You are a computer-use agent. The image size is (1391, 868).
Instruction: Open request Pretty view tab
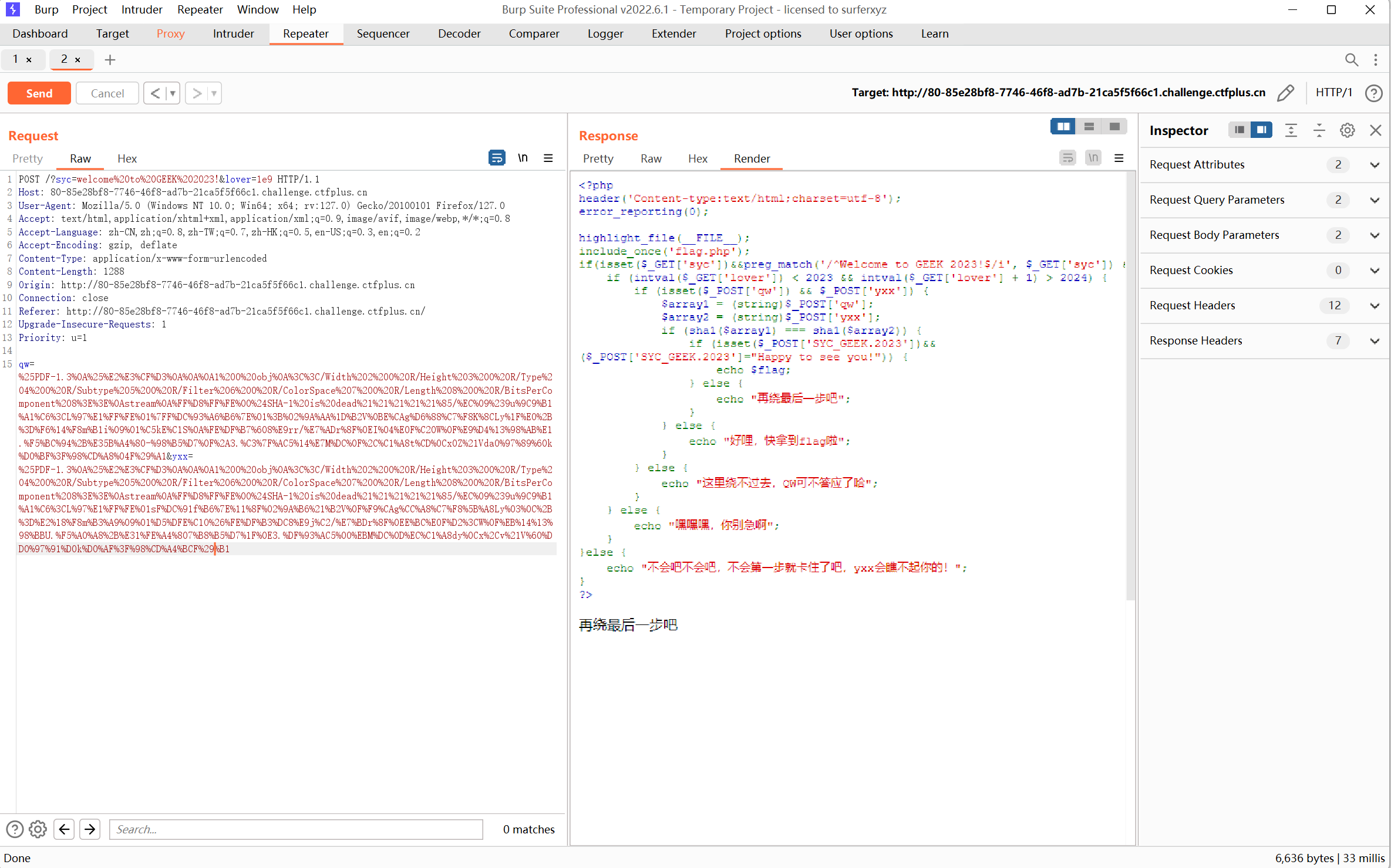(28, 158)
